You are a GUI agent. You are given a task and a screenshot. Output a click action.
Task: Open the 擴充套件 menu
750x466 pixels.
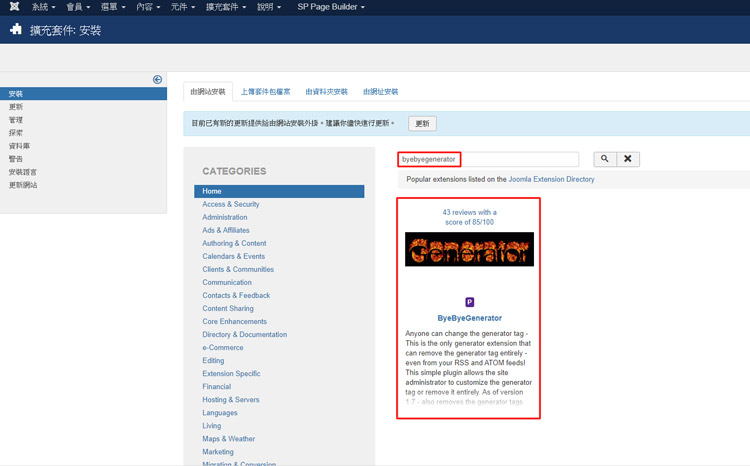coord(226,7)
